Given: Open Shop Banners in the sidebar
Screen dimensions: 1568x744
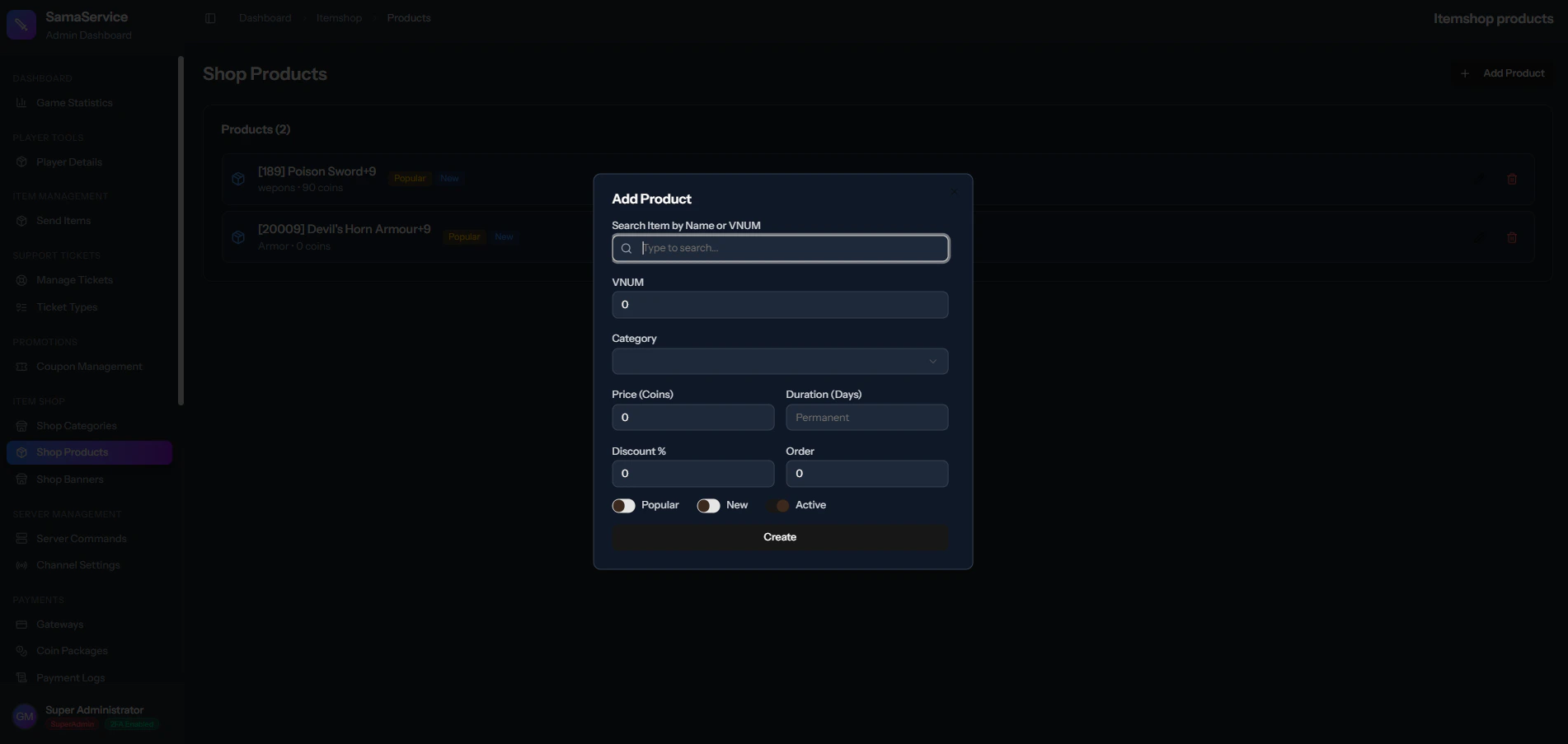Looking at the screenshot, I should click(89, 480).
